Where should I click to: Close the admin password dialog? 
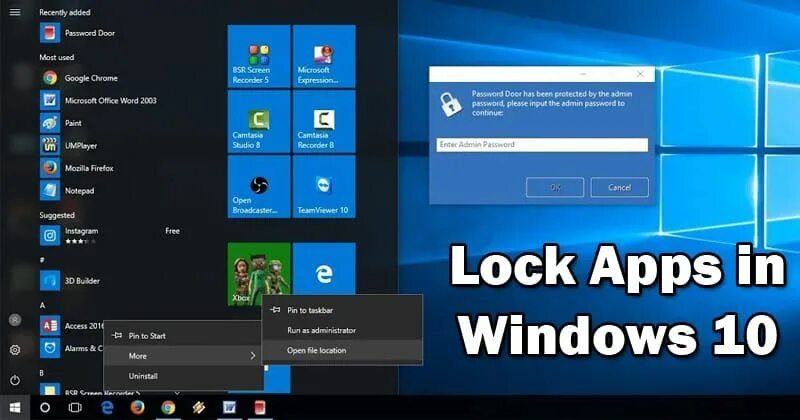pyautogui.click(x=640, y=74)
